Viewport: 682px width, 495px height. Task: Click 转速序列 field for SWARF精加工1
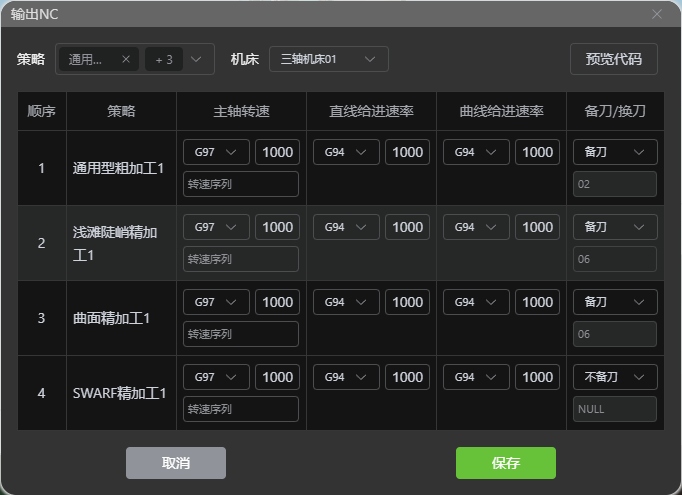[x=241, y=409]
